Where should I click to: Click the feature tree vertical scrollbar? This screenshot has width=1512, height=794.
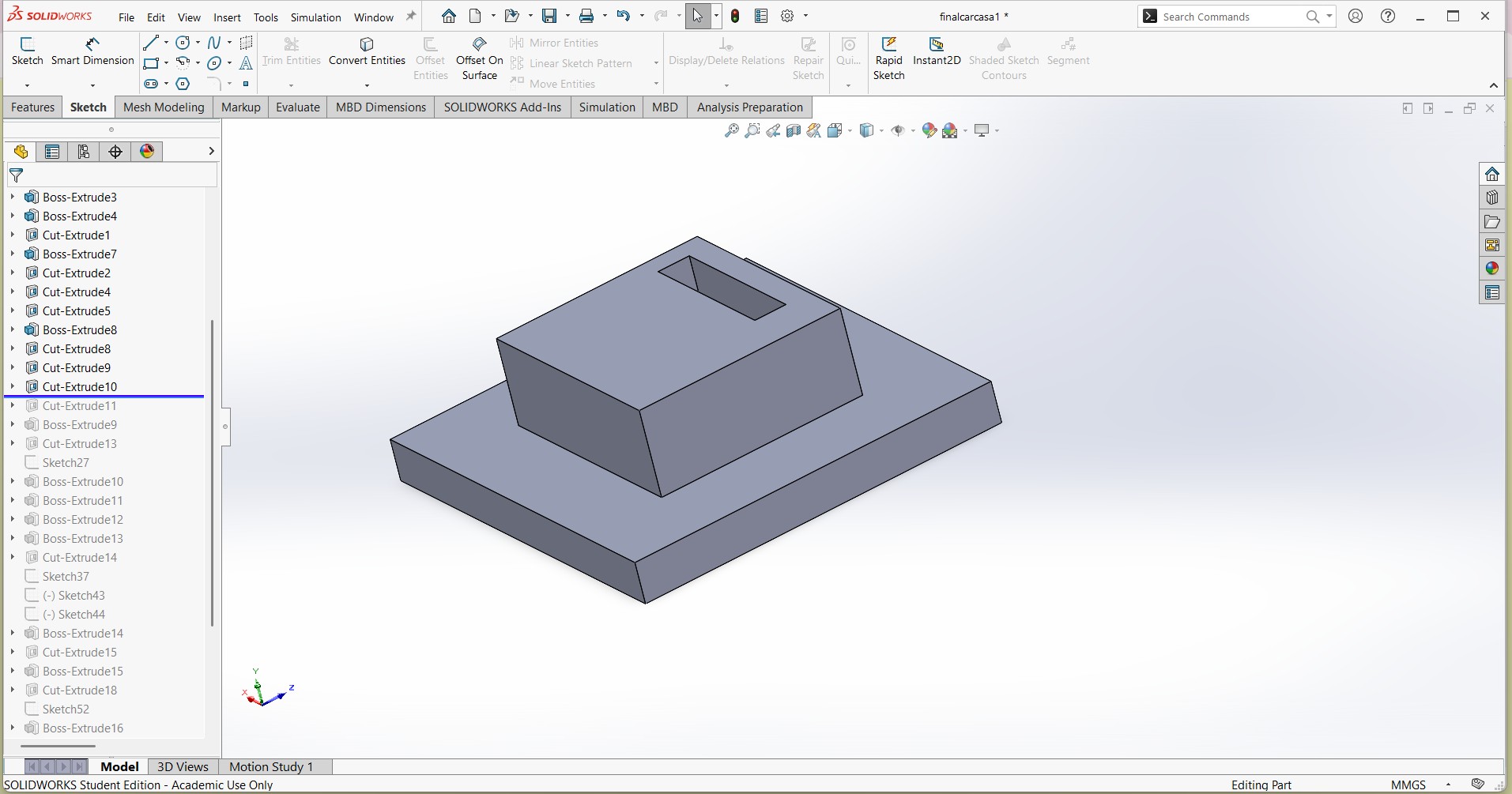point(212,472)
